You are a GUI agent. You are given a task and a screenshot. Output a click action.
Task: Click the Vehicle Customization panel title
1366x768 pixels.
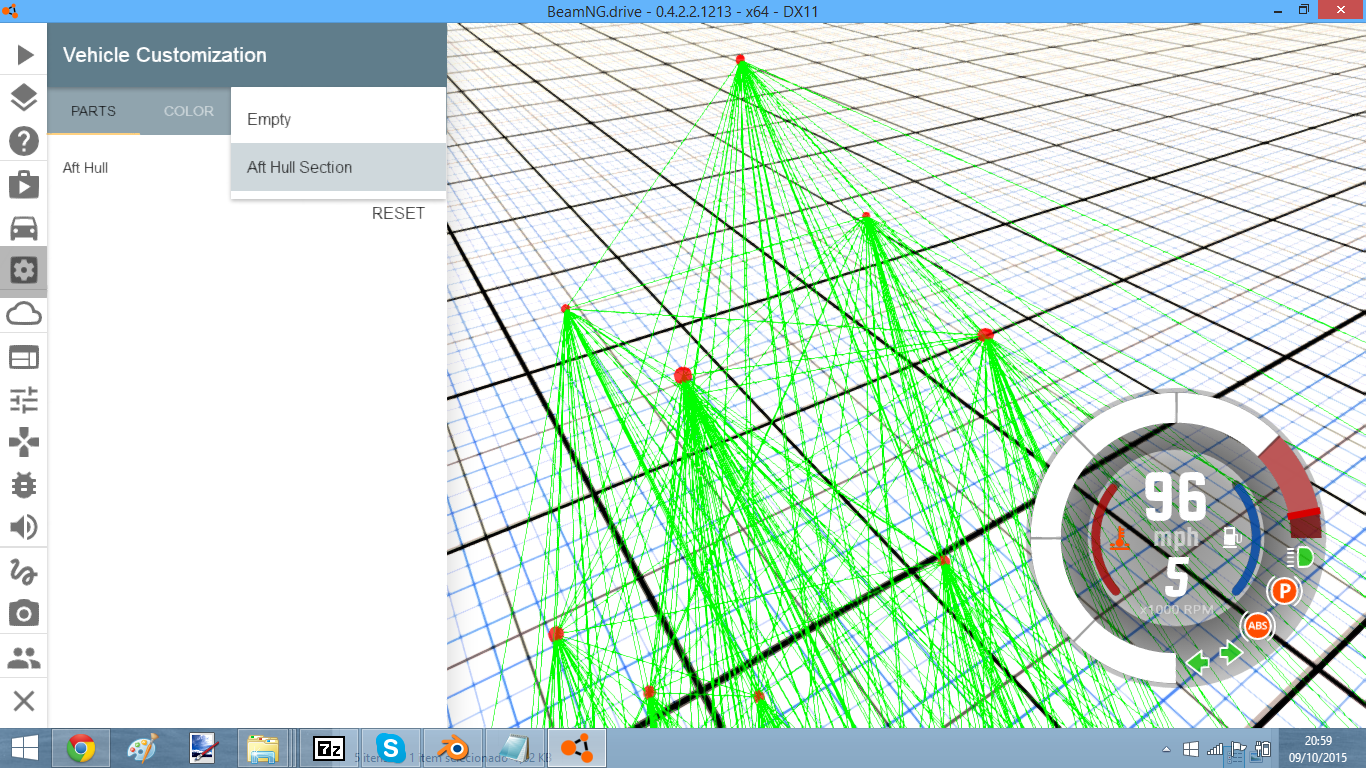click(165, 55)
